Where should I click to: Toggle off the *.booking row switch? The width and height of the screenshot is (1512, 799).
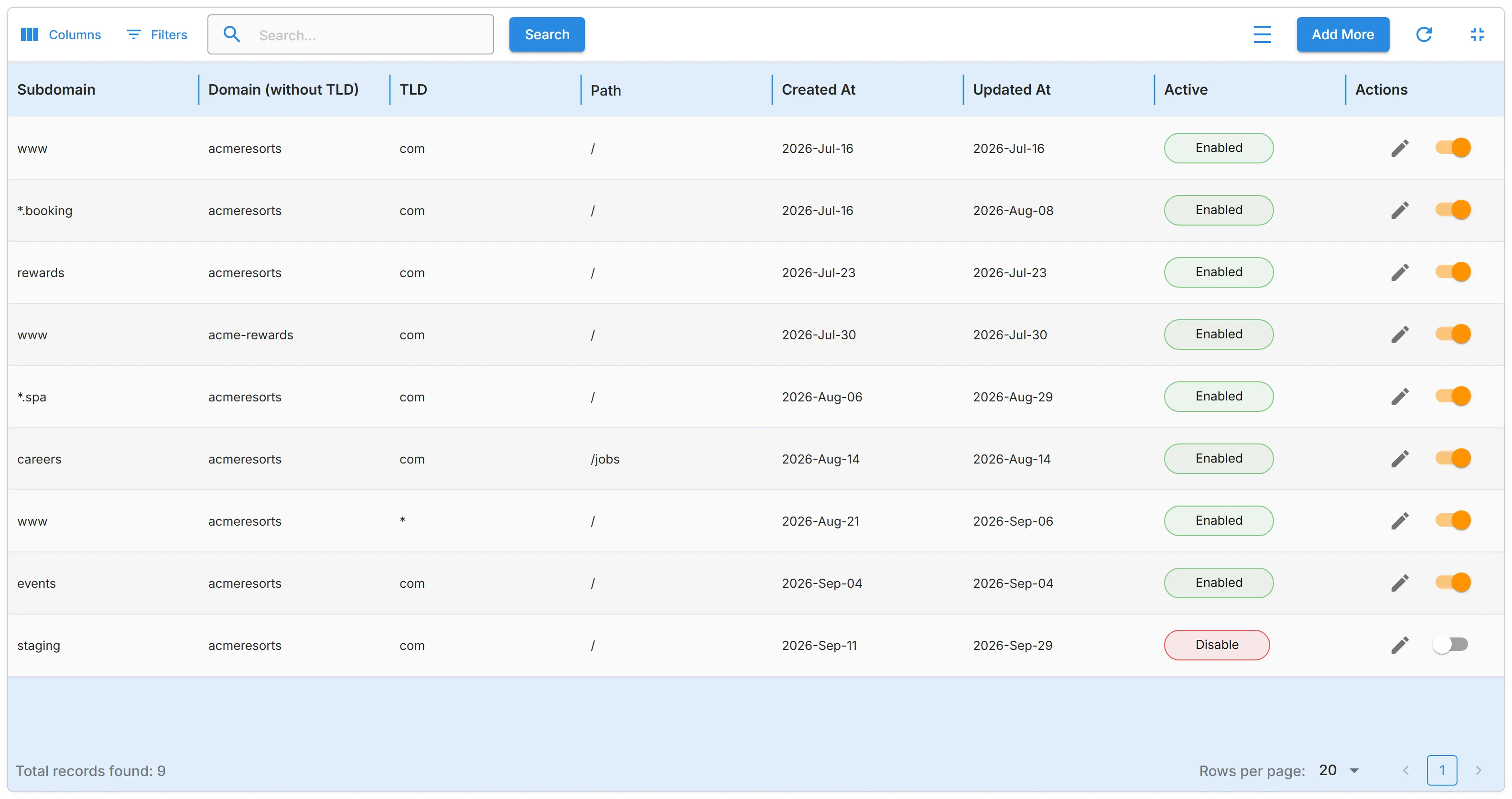[1453, 210]
